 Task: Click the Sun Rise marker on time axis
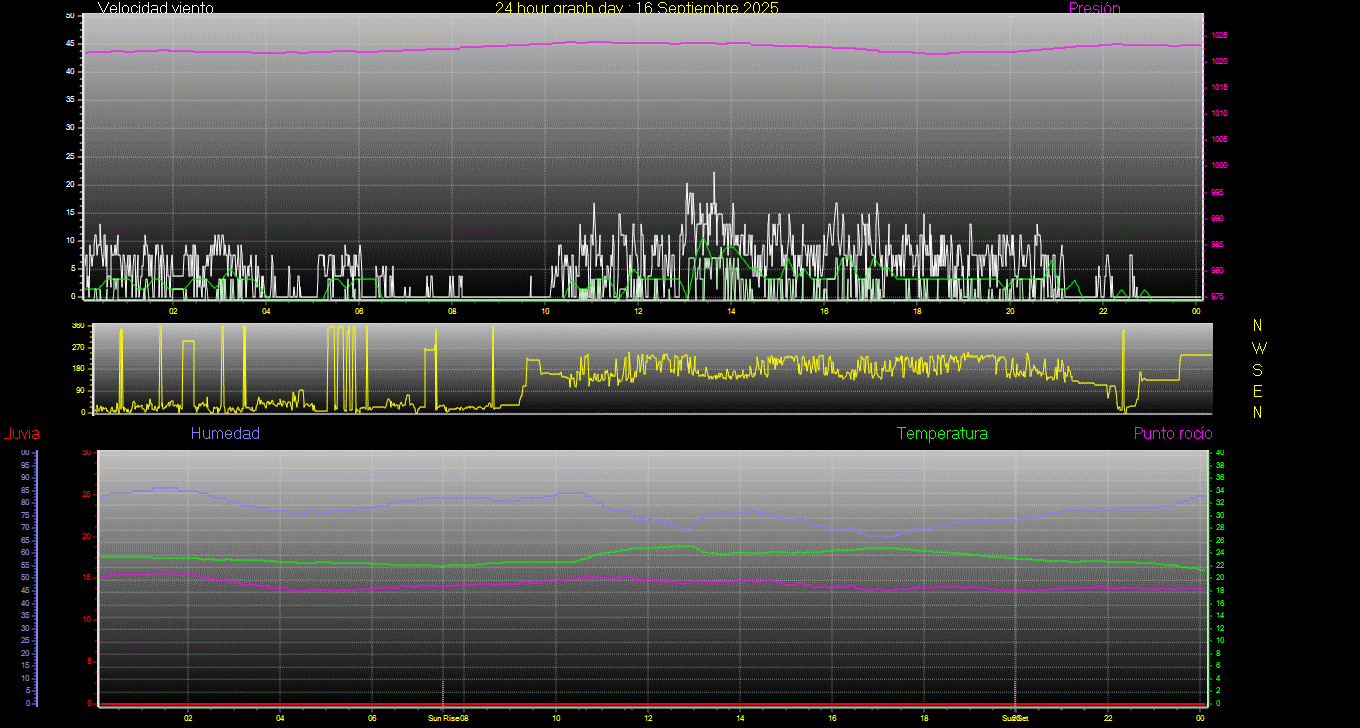pyautogui.click(x=444, y=718)
